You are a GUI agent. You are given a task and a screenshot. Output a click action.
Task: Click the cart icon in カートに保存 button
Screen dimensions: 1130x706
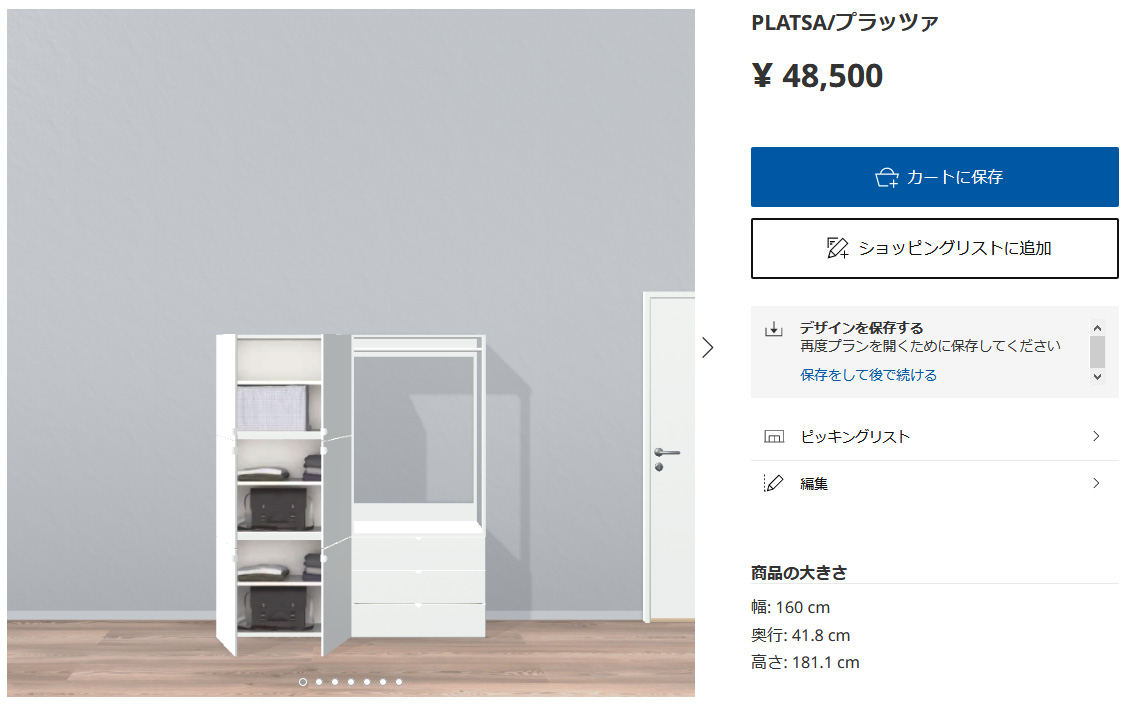(886, 177)
